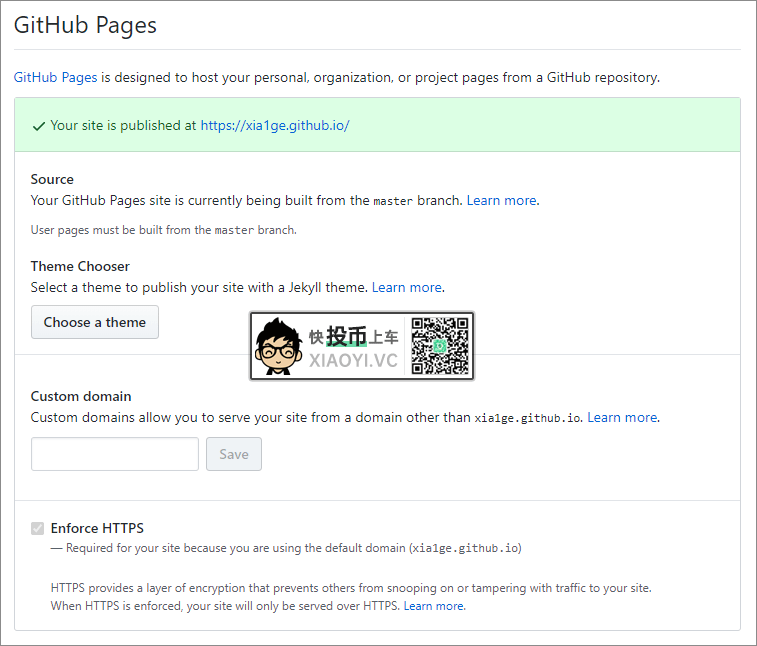This screenshot has height=646, width=757.
Task: Click Learn more in Custom domain section
Action: (622, 417)
